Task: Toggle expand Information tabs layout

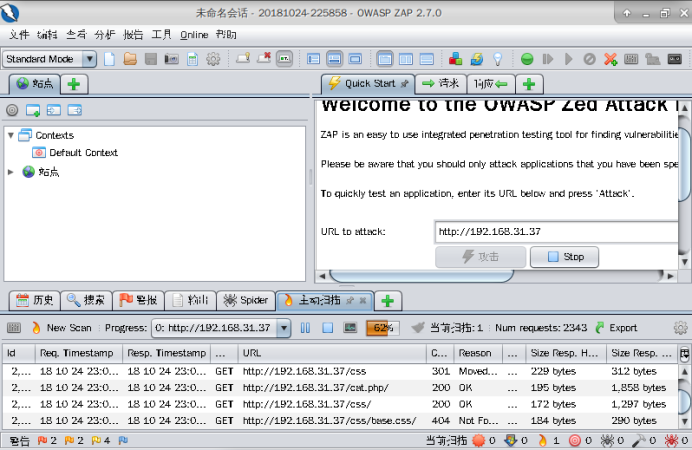Action: pos(334,59)
